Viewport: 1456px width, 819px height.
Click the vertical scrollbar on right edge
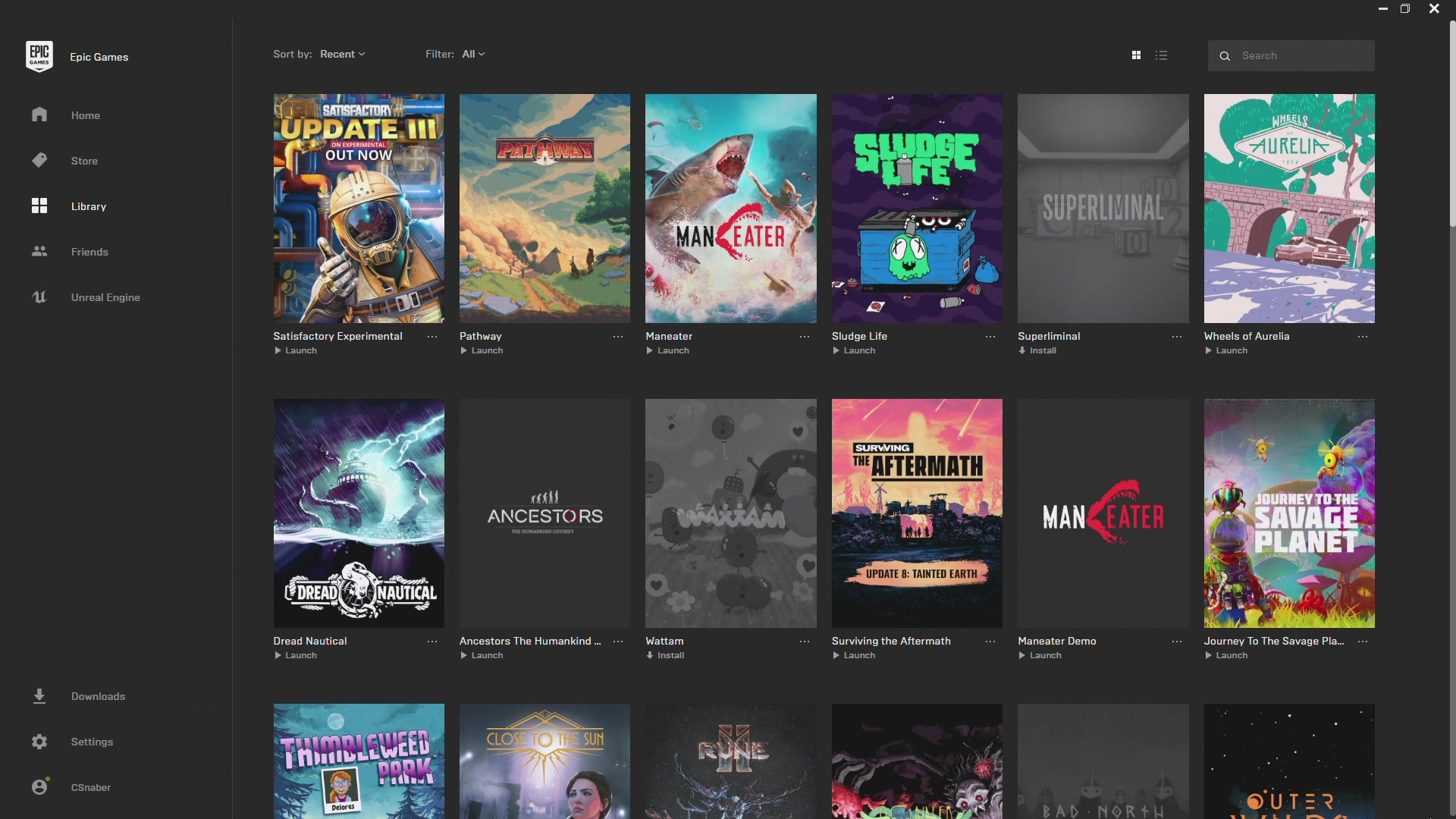pyautogui.click(x=1451, y=124)
